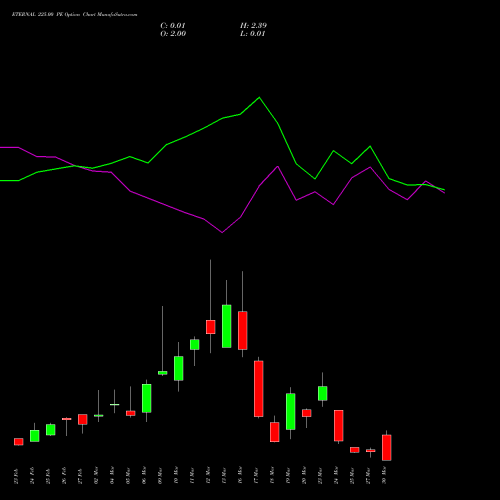Viewport: 500px width, 500px height.
Task: Click the 24 Mar date label
Action: [336, 475]
